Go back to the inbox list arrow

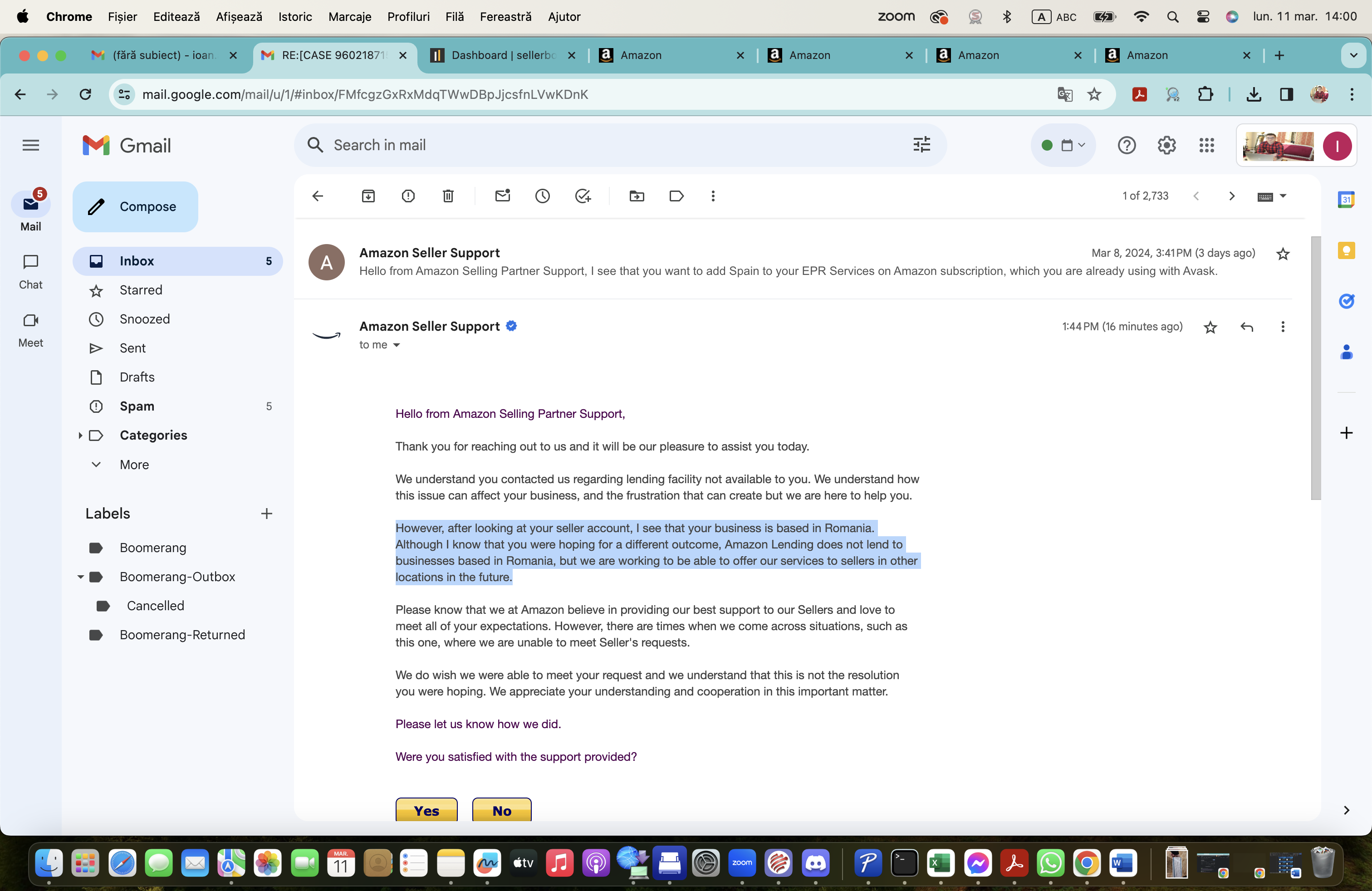pos(318,196)
